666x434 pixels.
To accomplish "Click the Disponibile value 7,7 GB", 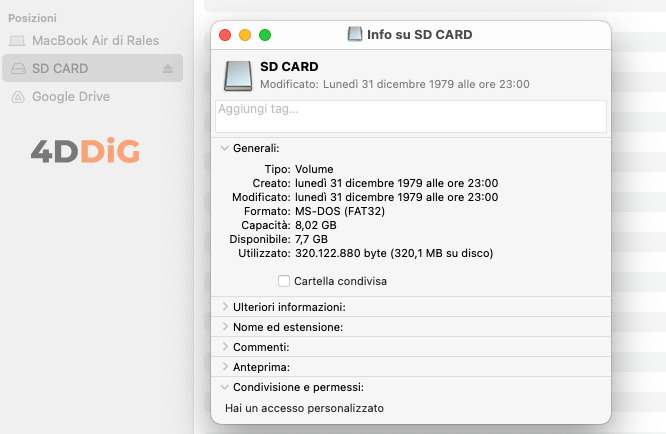I will (311, 239).
